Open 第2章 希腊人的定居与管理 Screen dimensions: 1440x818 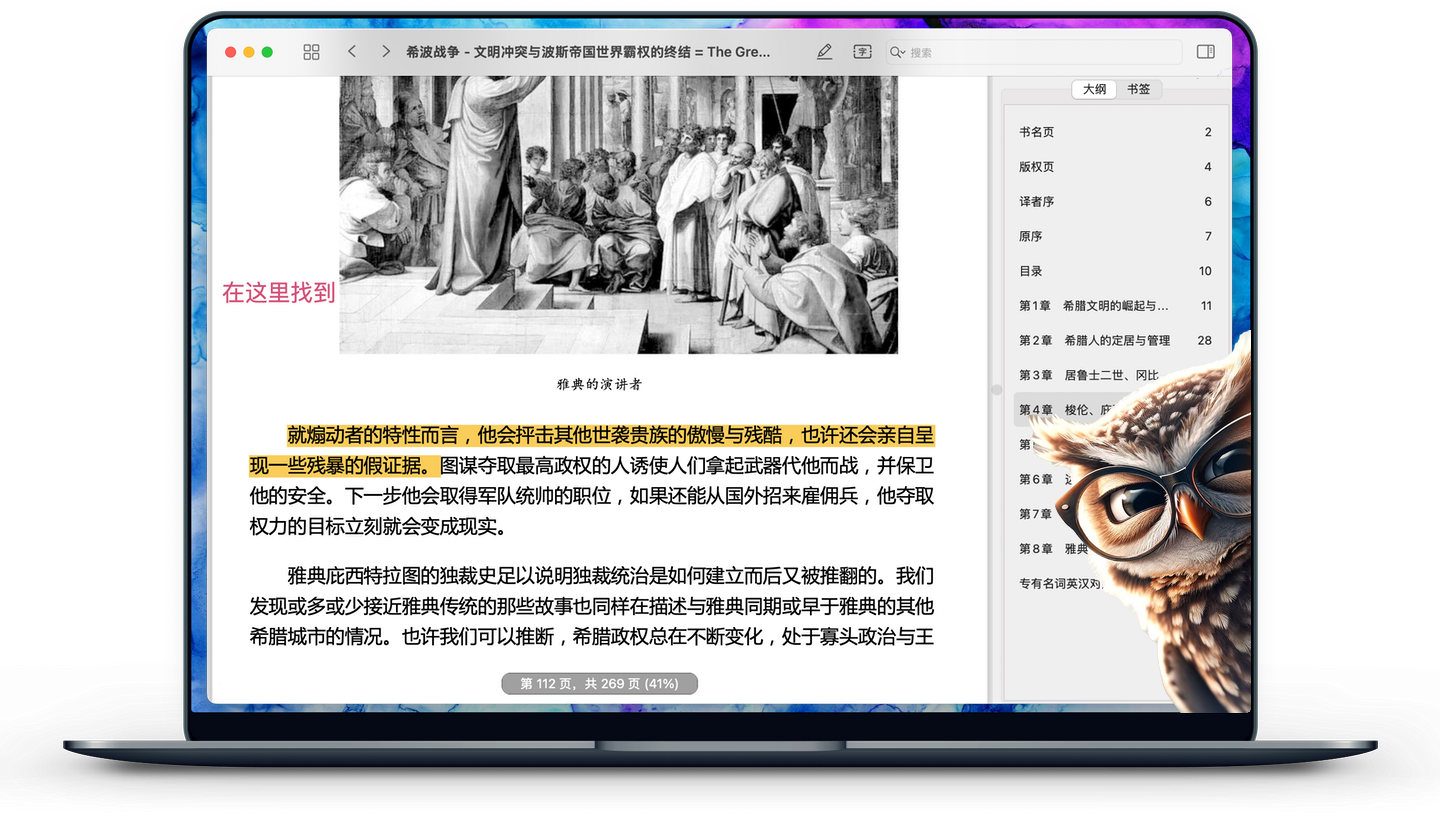1094,341
